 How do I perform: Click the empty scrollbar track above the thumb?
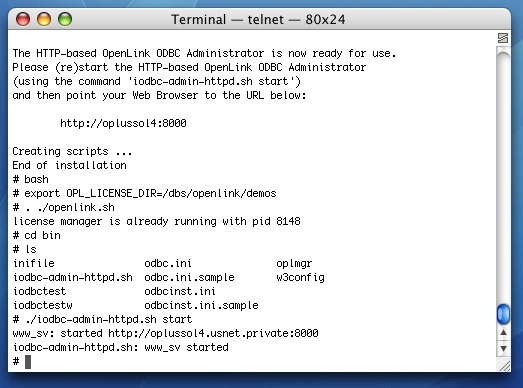[503, 177]
